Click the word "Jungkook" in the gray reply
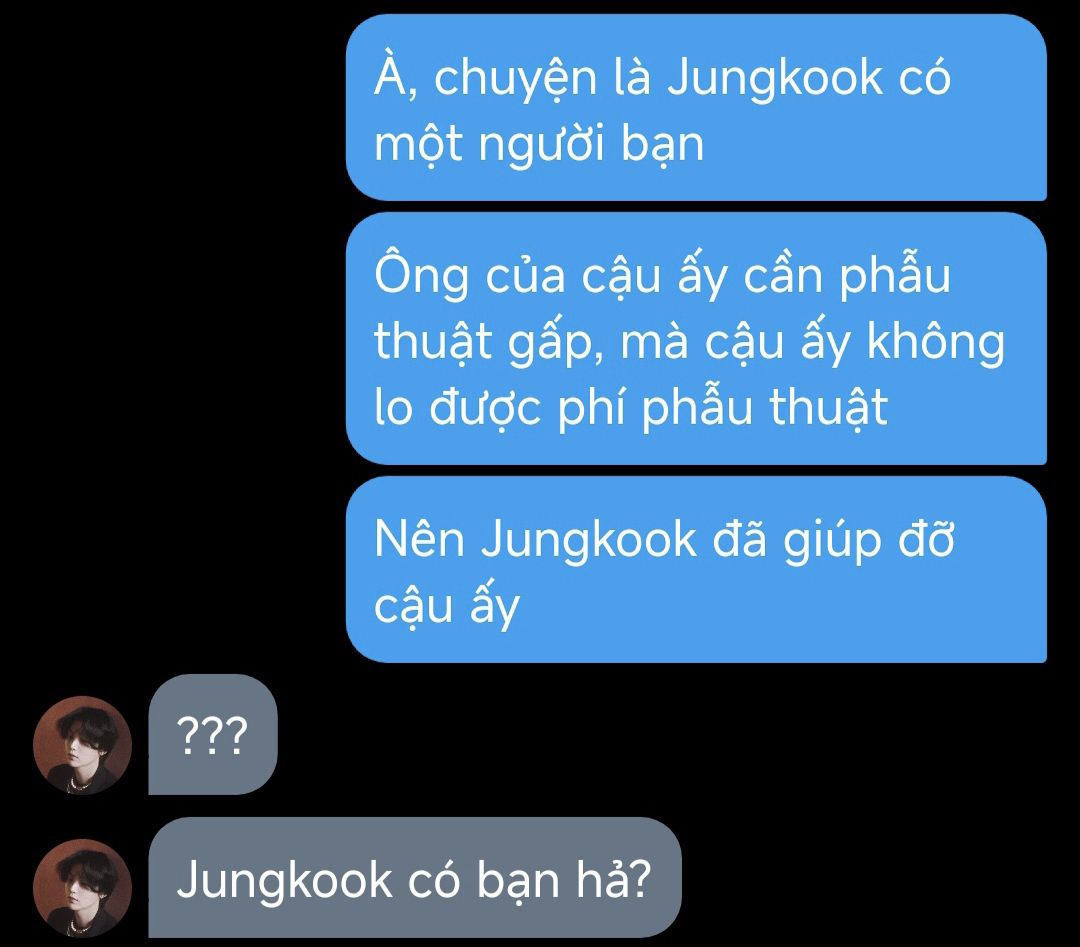This screenshot has height=947, width=1080. (284, 882)
